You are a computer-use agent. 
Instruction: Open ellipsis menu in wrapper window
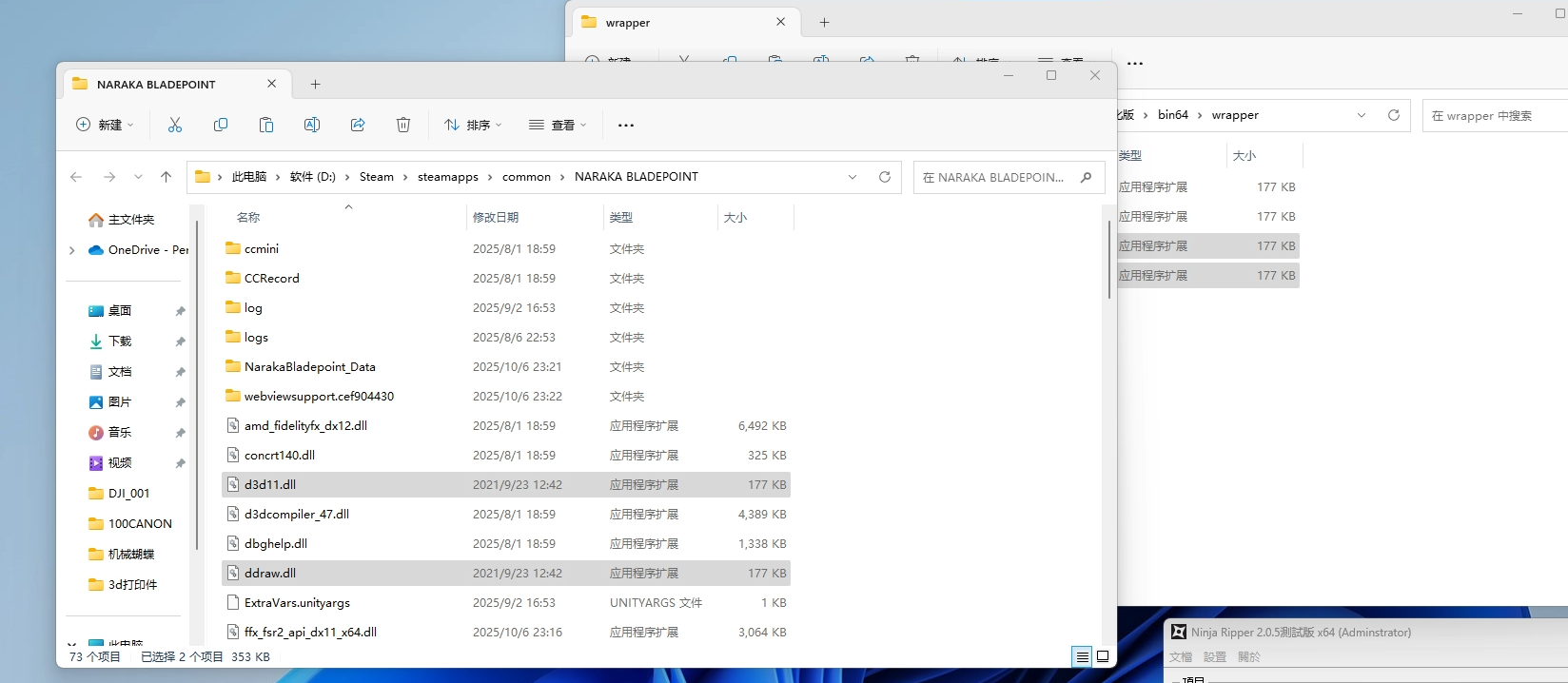click(1135, 63)
